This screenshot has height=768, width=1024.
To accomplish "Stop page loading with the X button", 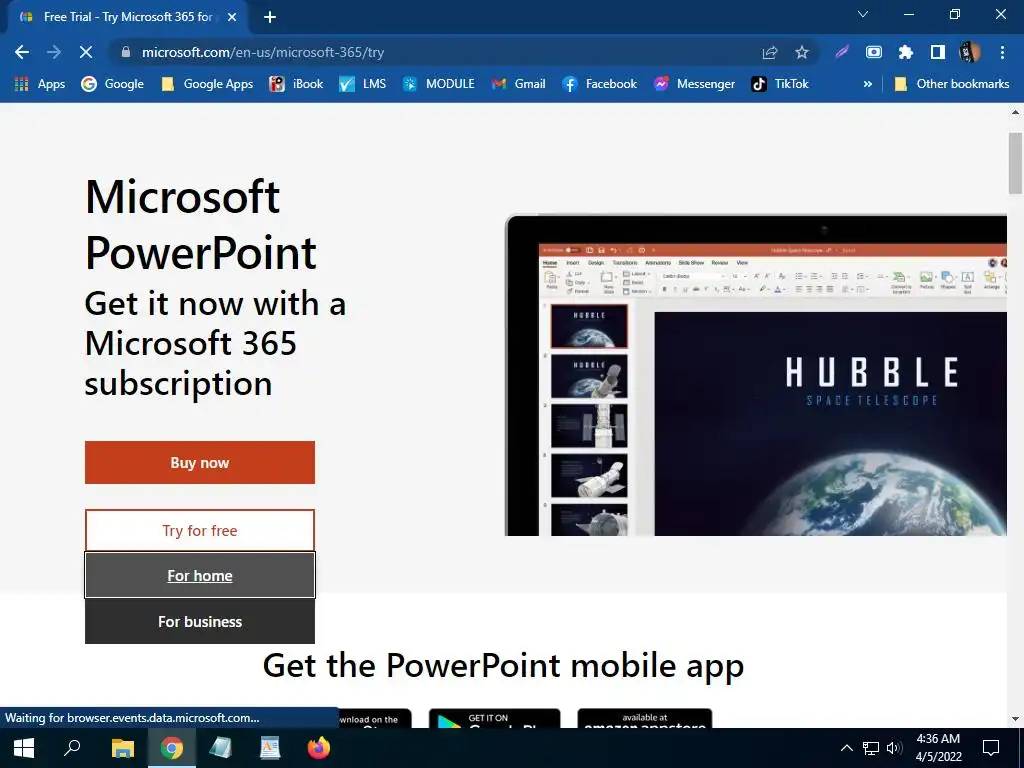I will tap(86, 52).
